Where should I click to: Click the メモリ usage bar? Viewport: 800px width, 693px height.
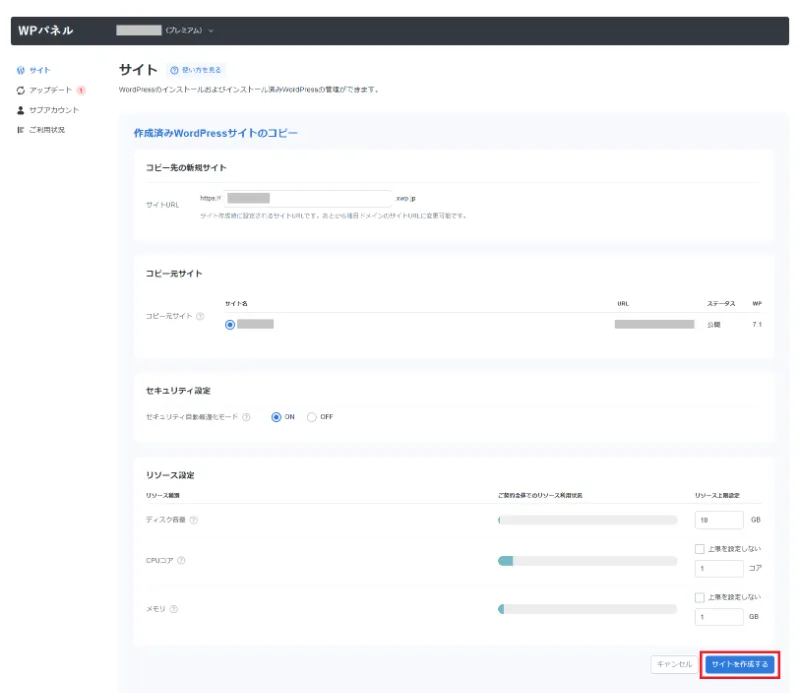587,609
